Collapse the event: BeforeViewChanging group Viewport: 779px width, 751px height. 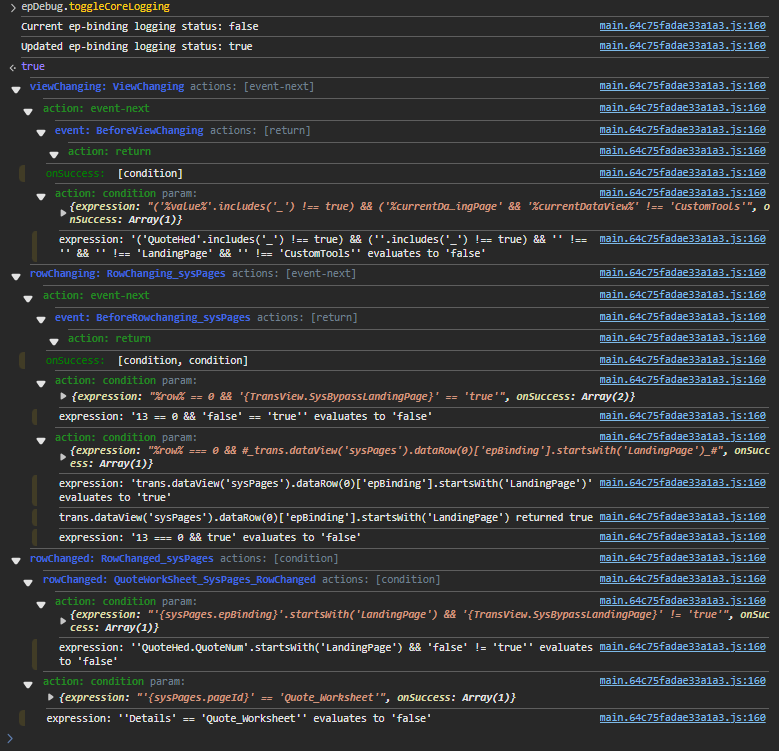41,133
